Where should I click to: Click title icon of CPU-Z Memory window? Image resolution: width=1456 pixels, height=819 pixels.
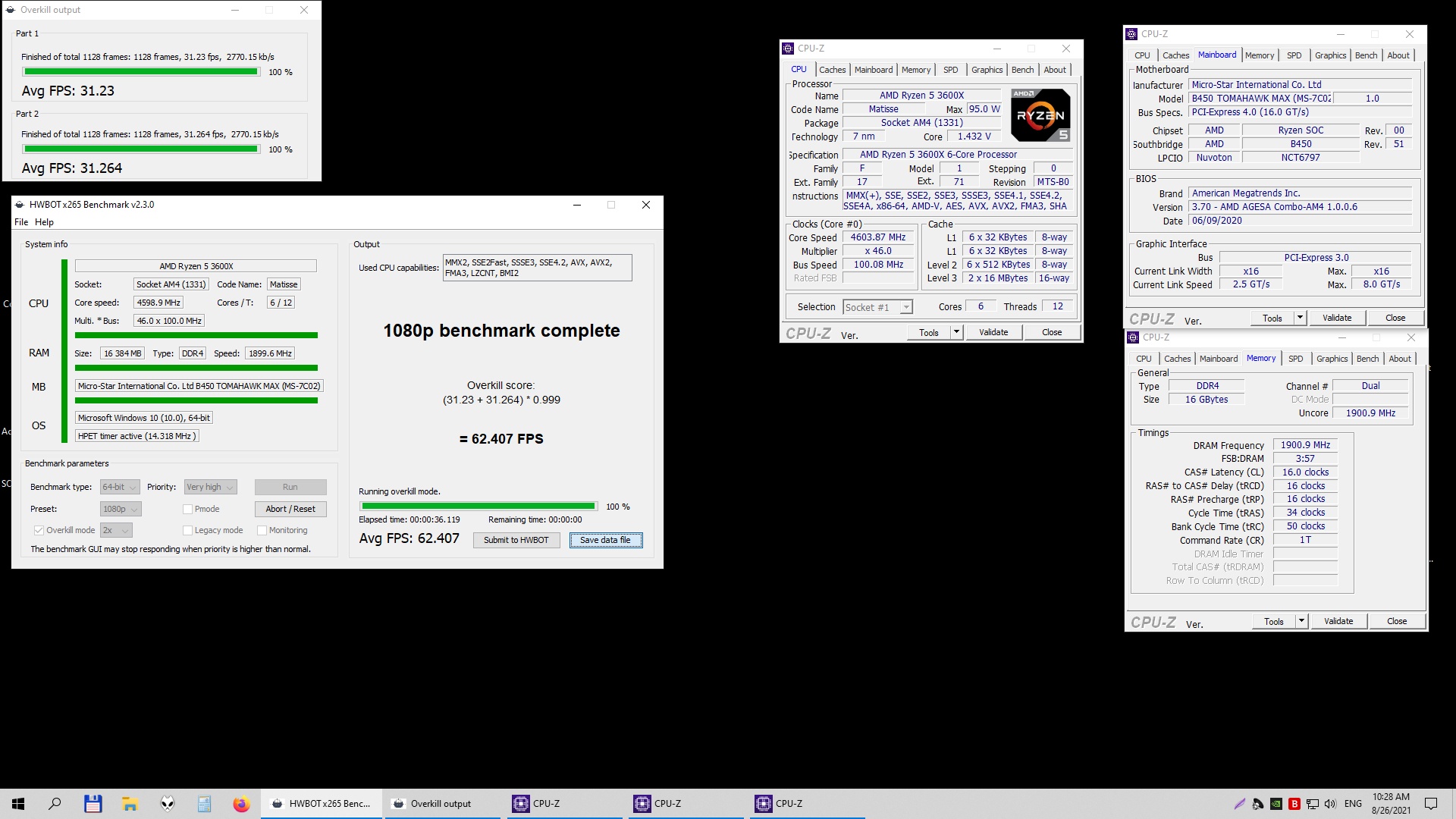coord(1133,337)
